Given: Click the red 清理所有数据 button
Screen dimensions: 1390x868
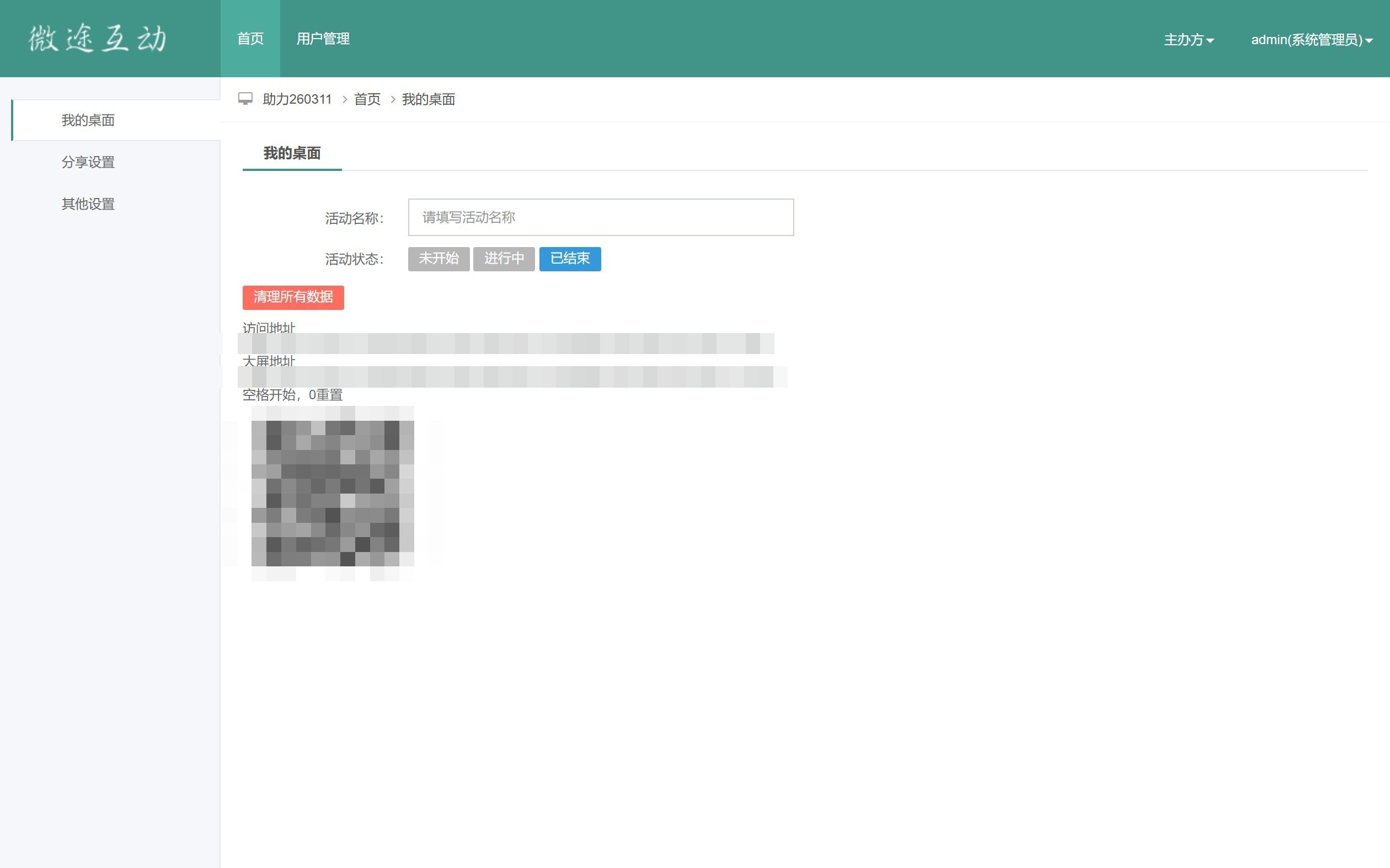Looking at the screenshot, I should pyautogui.click(x=293, y=297).
